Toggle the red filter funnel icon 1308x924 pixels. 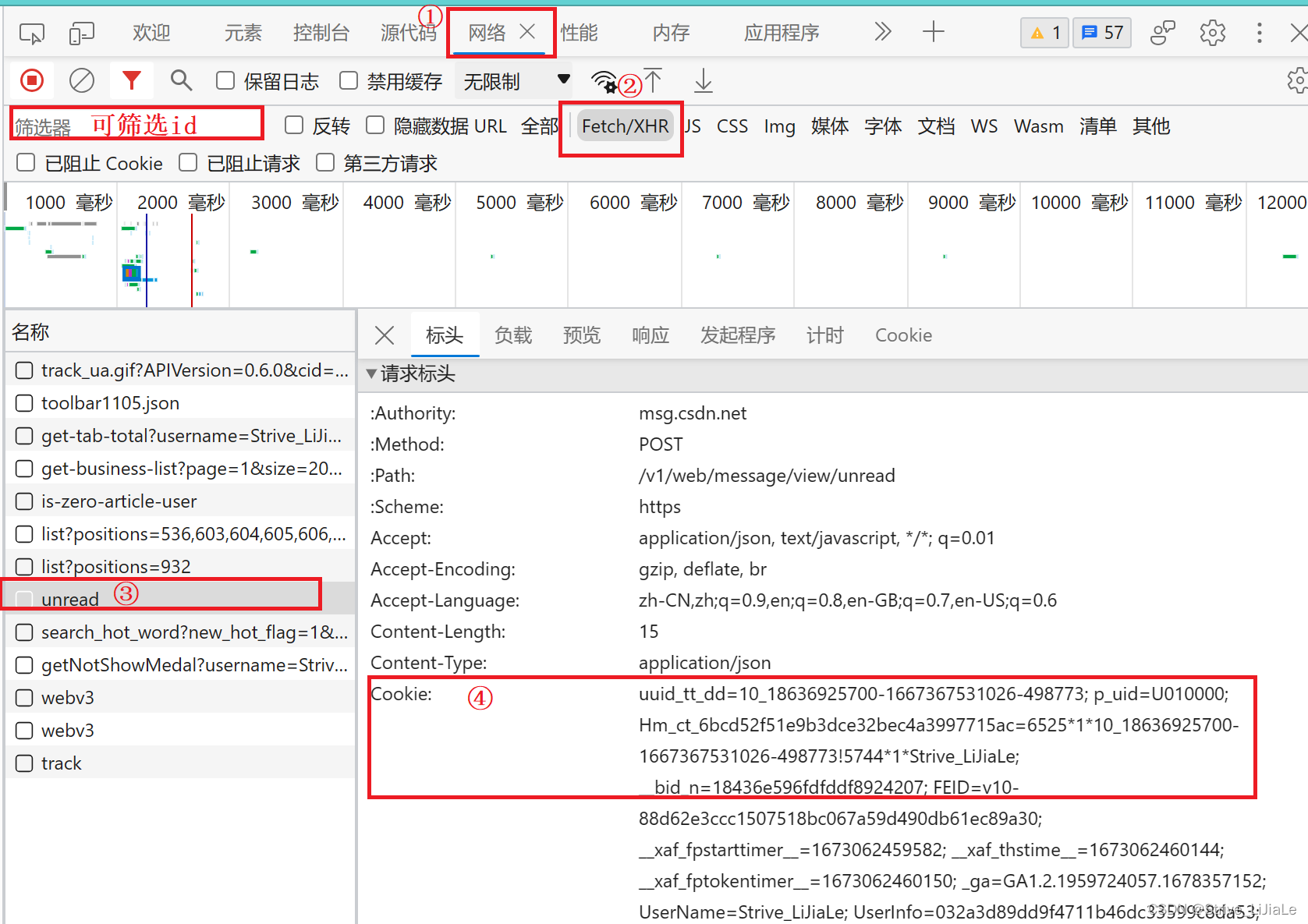coord(132,80)
